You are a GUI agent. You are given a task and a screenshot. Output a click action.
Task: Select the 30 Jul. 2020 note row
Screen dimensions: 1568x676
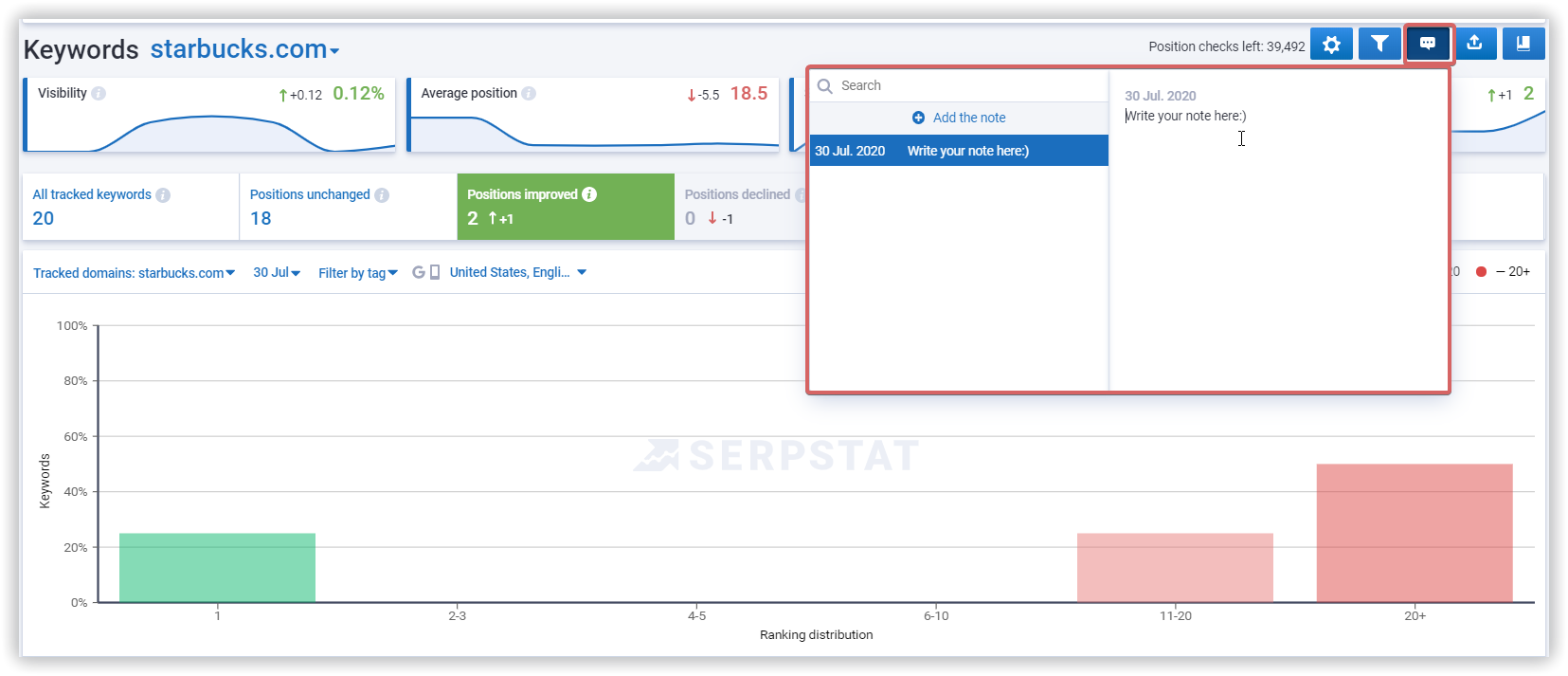pos(959,151)
